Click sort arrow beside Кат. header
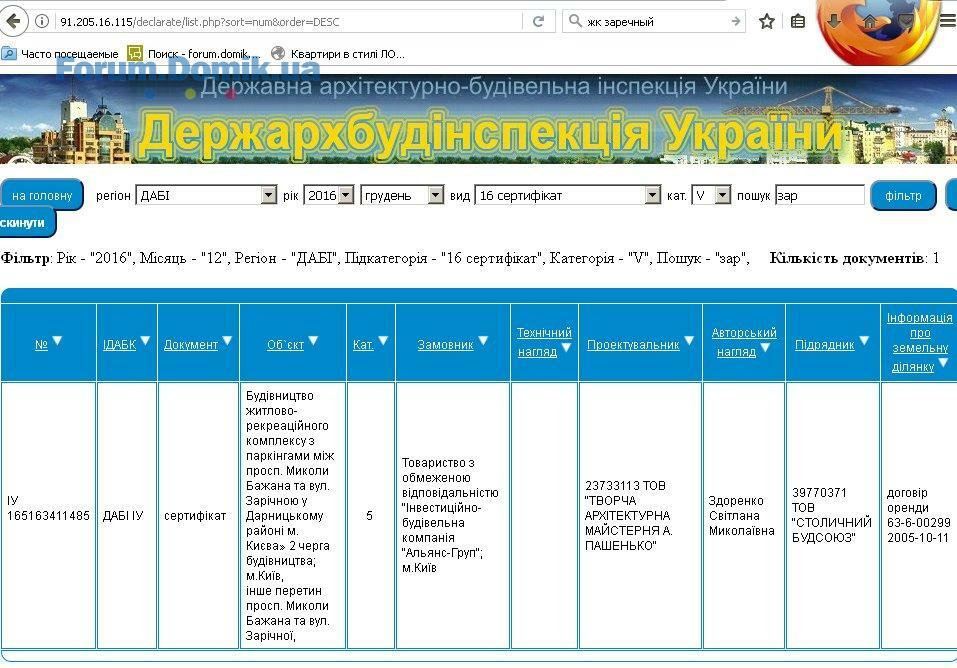Screen dimensions: 957x668 coord(383,341)
